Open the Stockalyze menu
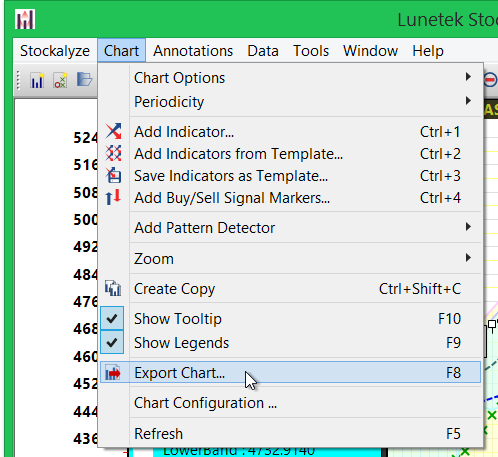 coord(55,51)
